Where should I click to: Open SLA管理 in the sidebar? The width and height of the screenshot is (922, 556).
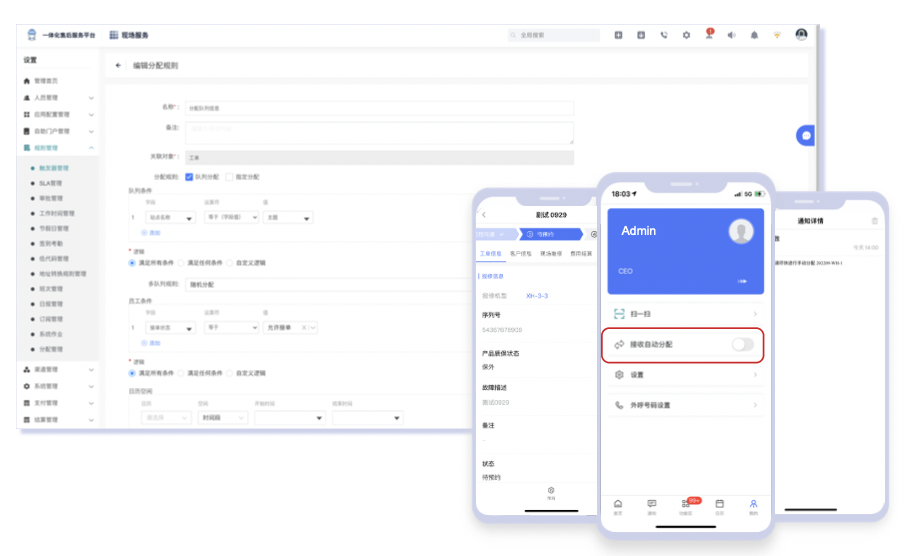click(x=50, y=183)
